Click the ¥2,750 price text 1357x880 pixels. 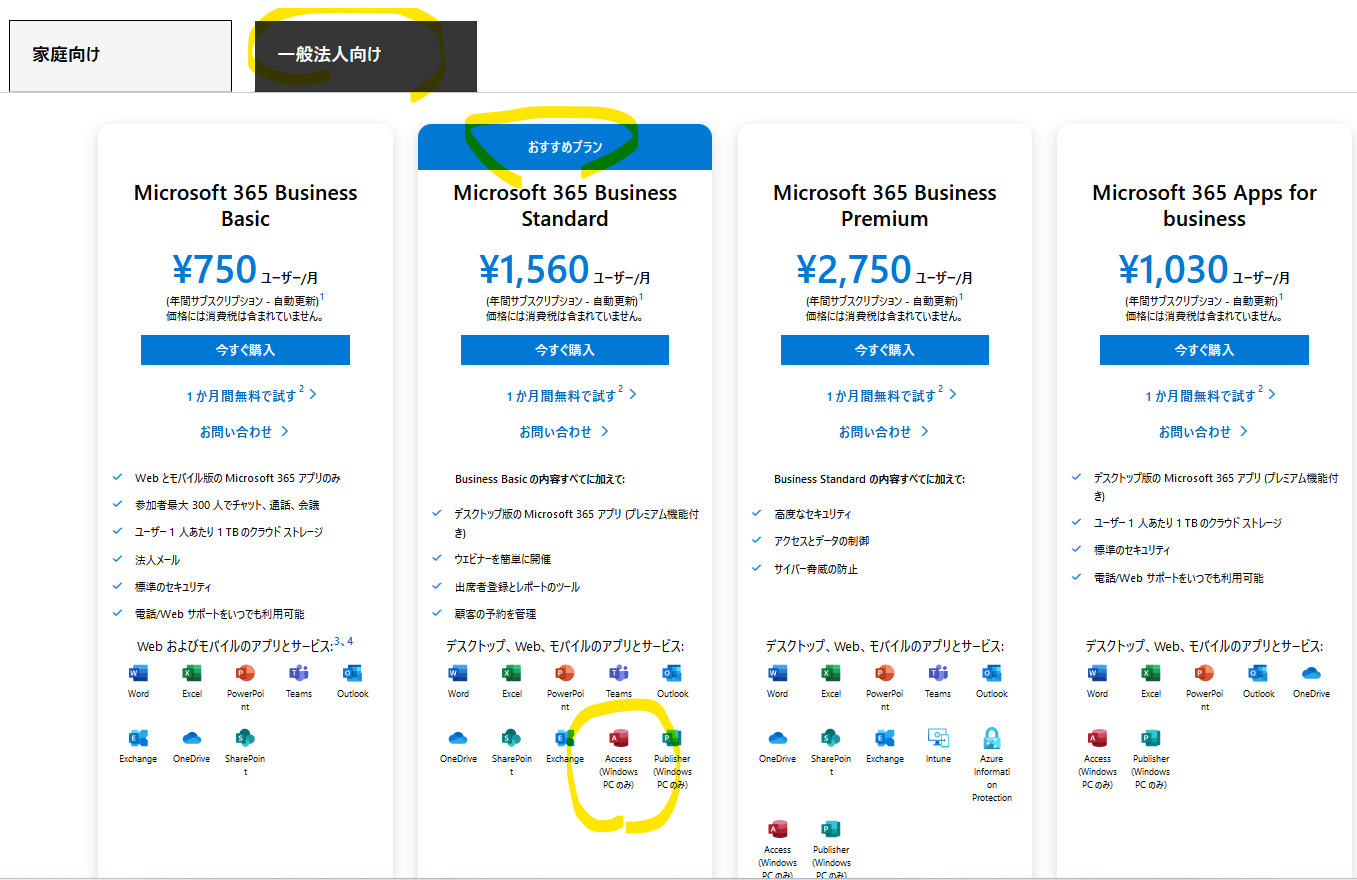854,269
